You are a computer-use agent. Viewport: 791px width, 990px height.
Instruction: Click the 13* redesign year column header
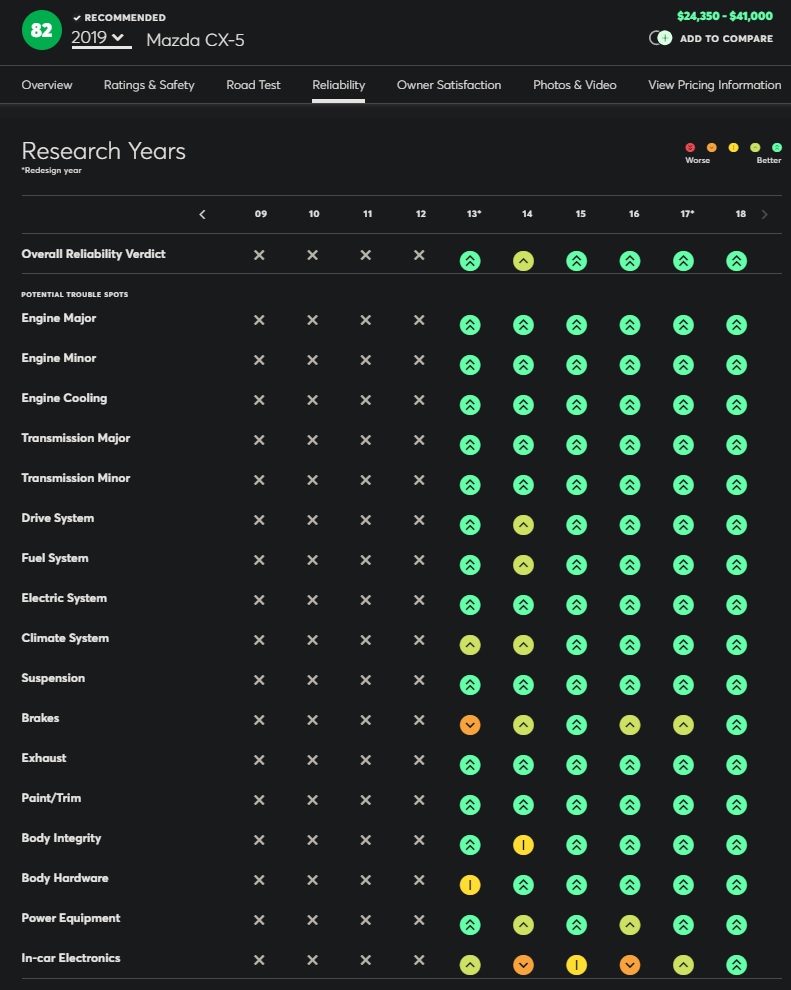click(x=473, y=213)
